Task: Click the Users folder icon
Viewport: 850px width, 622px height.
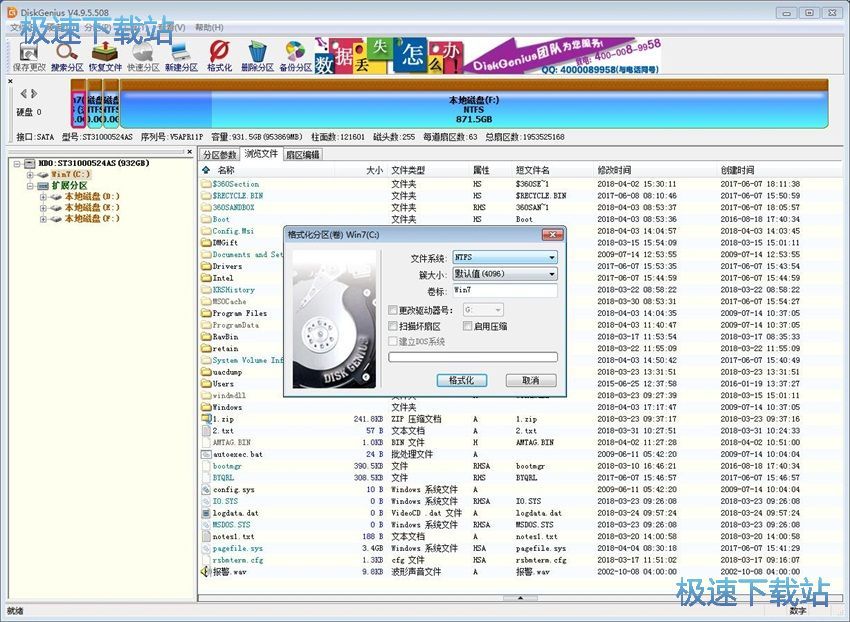Action: tap(206, 384)
